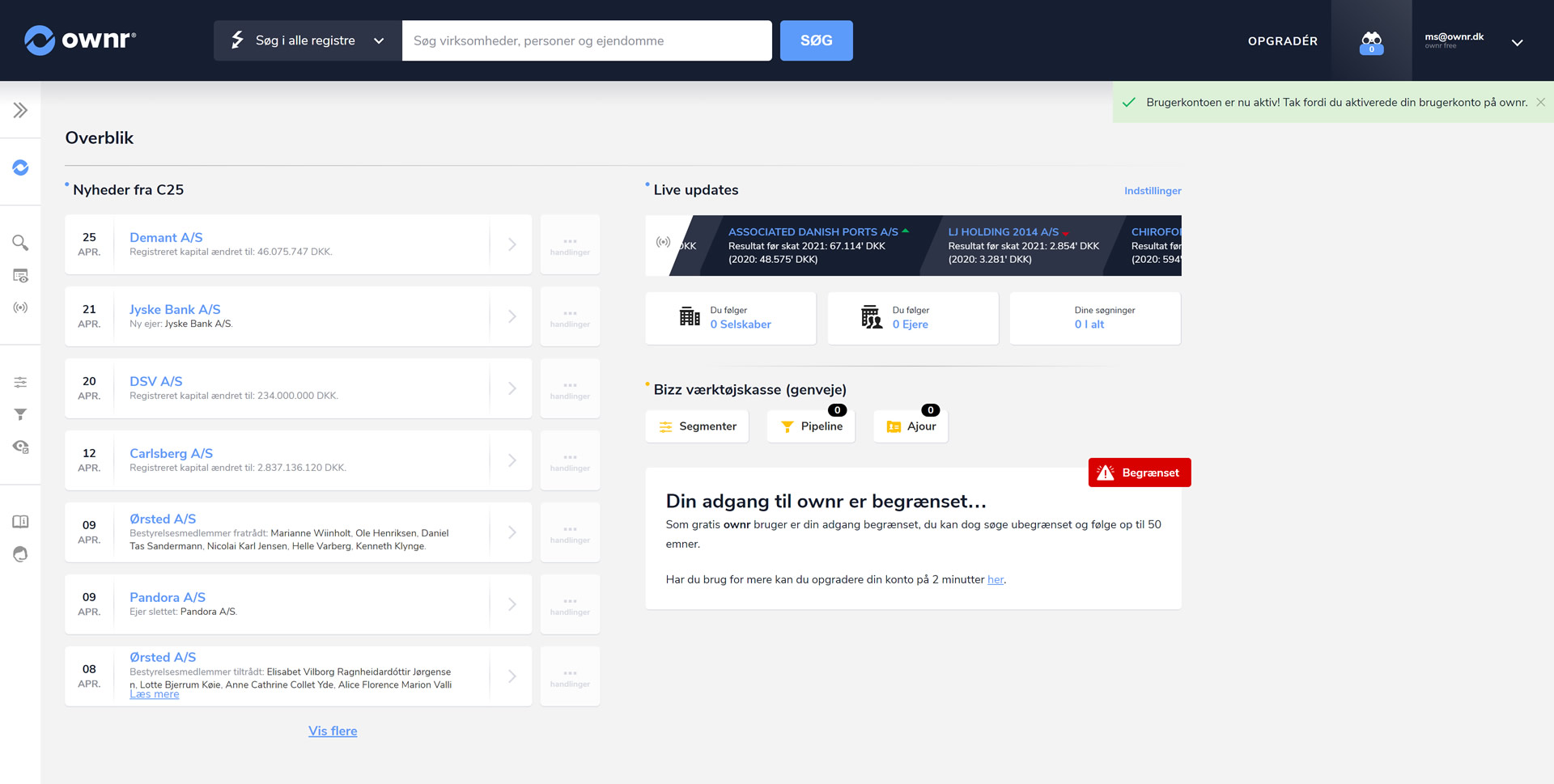Open the binoculars follow-list icon in header

(x=1371, y=42)
